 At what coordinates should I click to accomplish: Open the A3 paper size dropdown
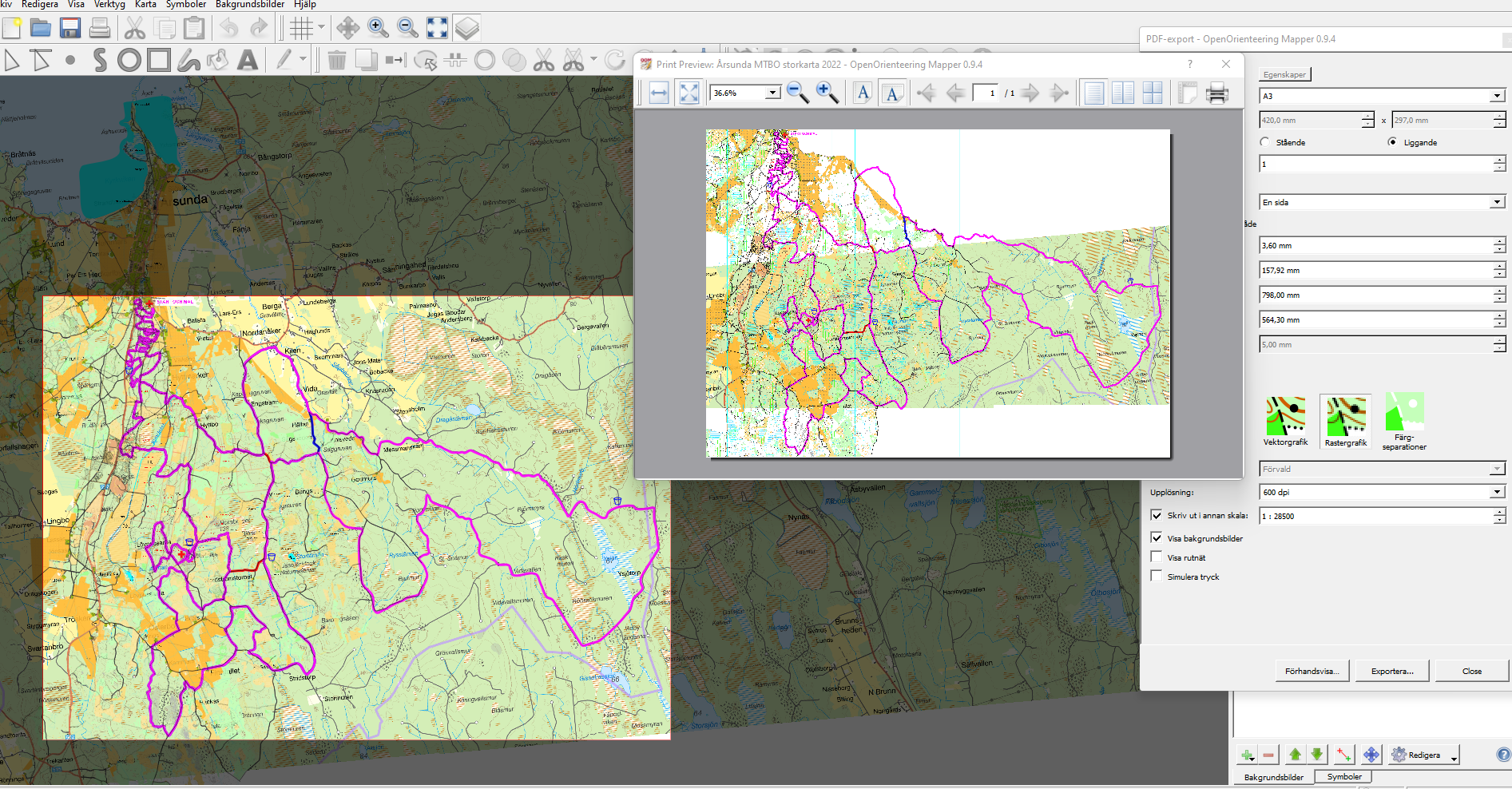1497,95
